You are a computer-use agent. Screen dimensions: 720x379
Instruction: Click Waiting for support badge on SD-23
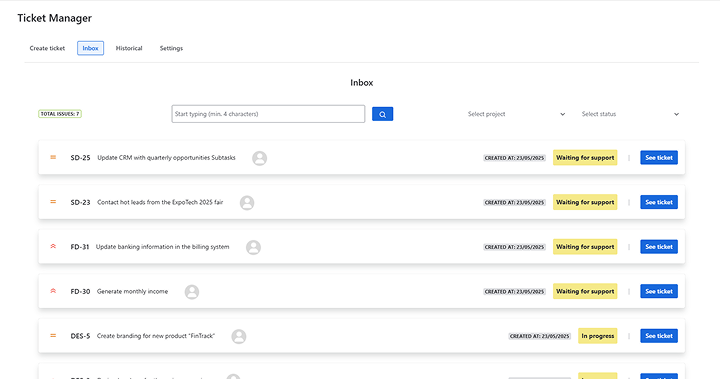[x=585, y=202]
